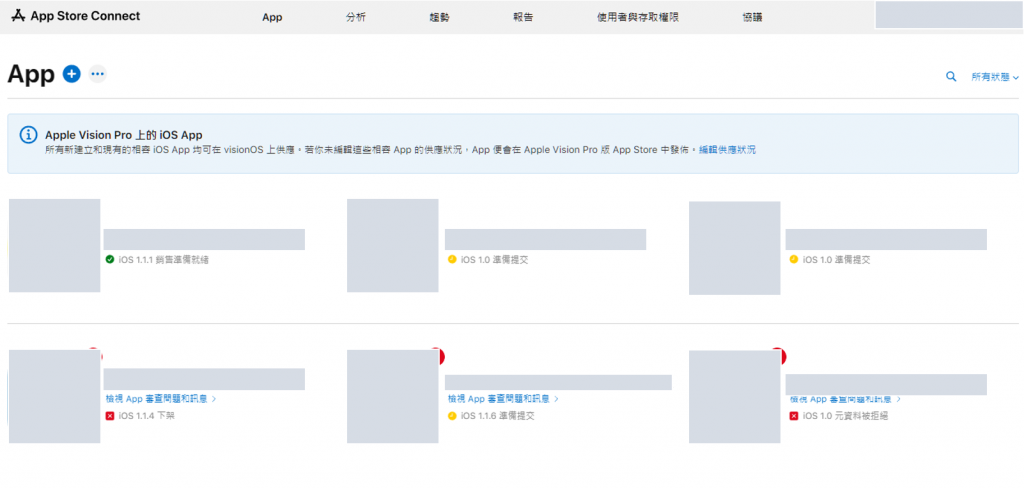The image size is (1024, 488).
Task: Open app thumbnail of iOS 1.1.4 下架 card
Action: tap(54, 397)
